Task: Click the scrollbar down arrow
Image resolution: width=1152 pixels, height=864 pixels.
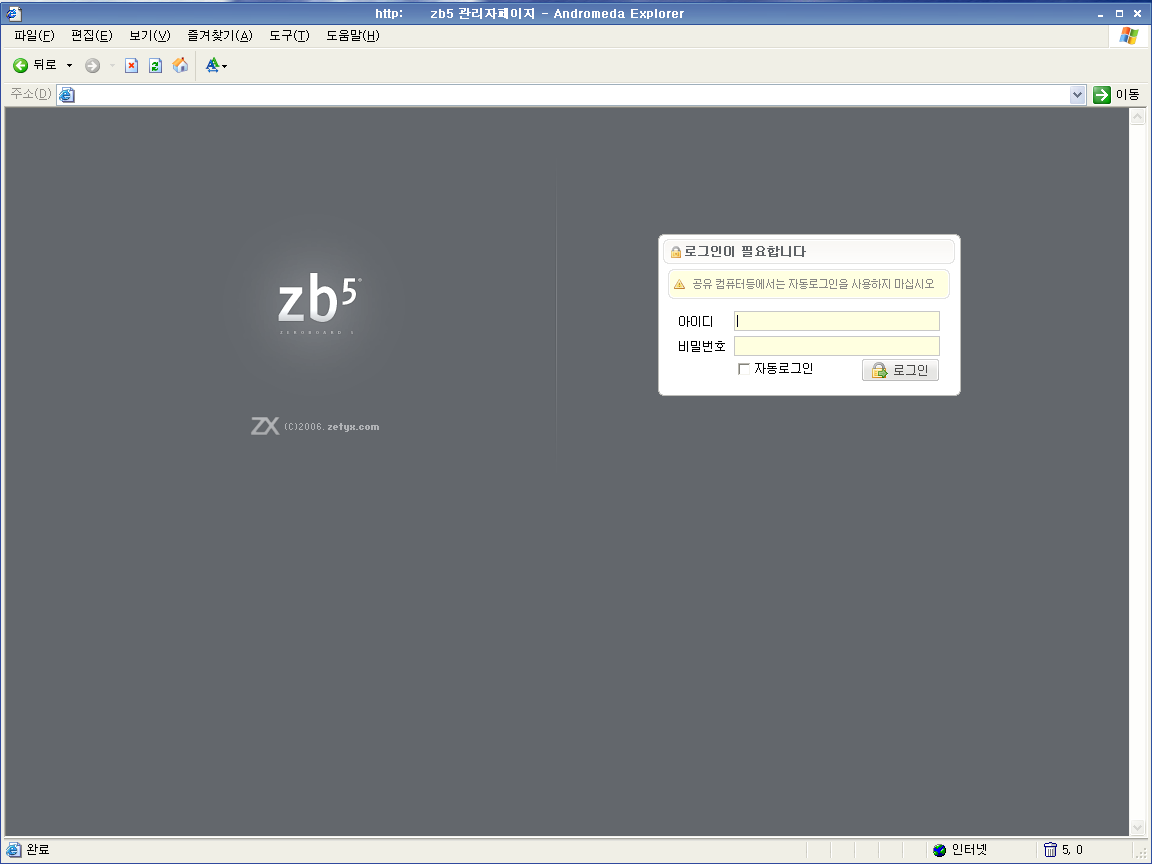Action: 1137,828
